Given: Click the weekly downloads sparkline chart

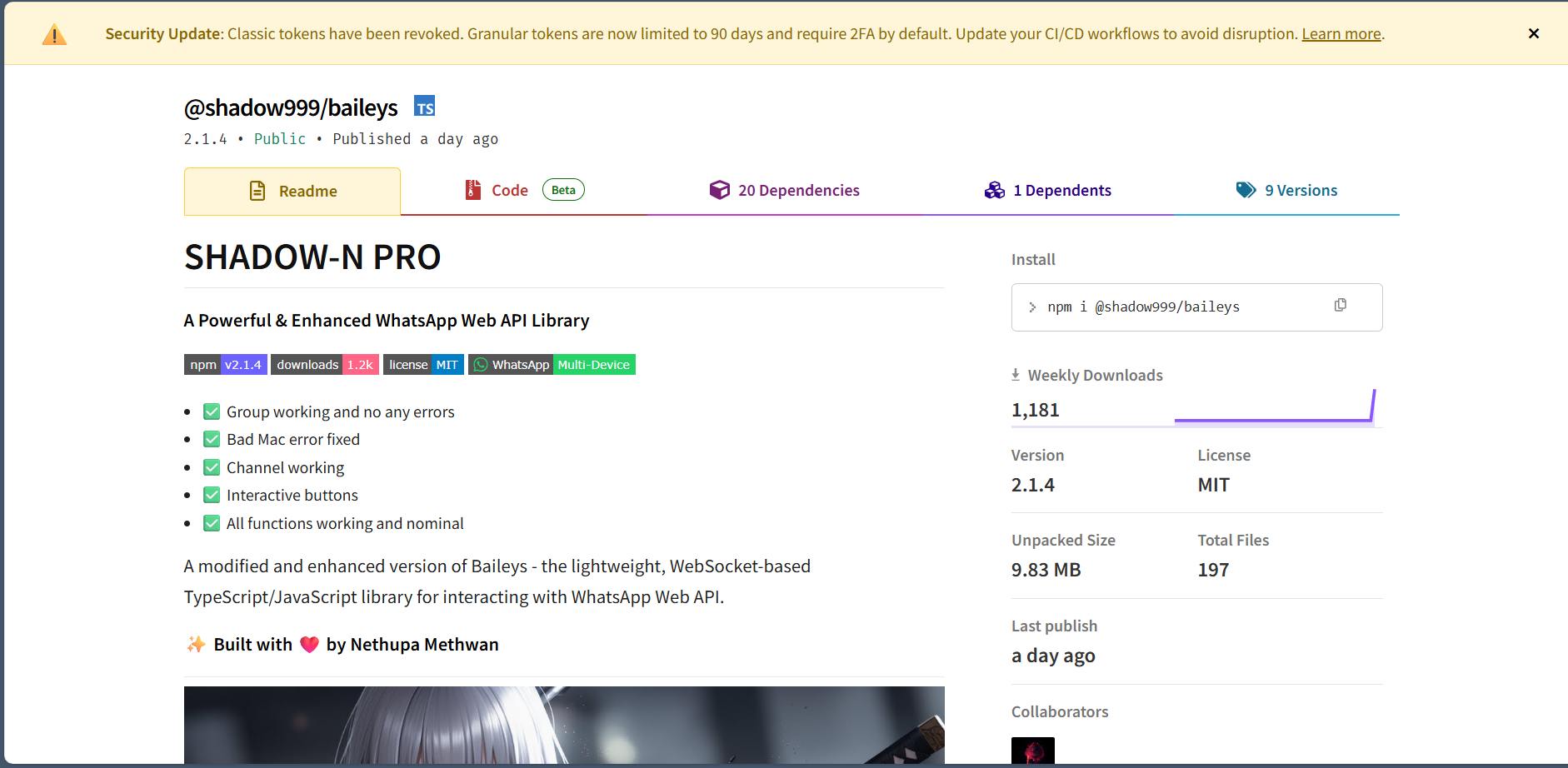Looking at the screenshot, I should pos(1274,407).
